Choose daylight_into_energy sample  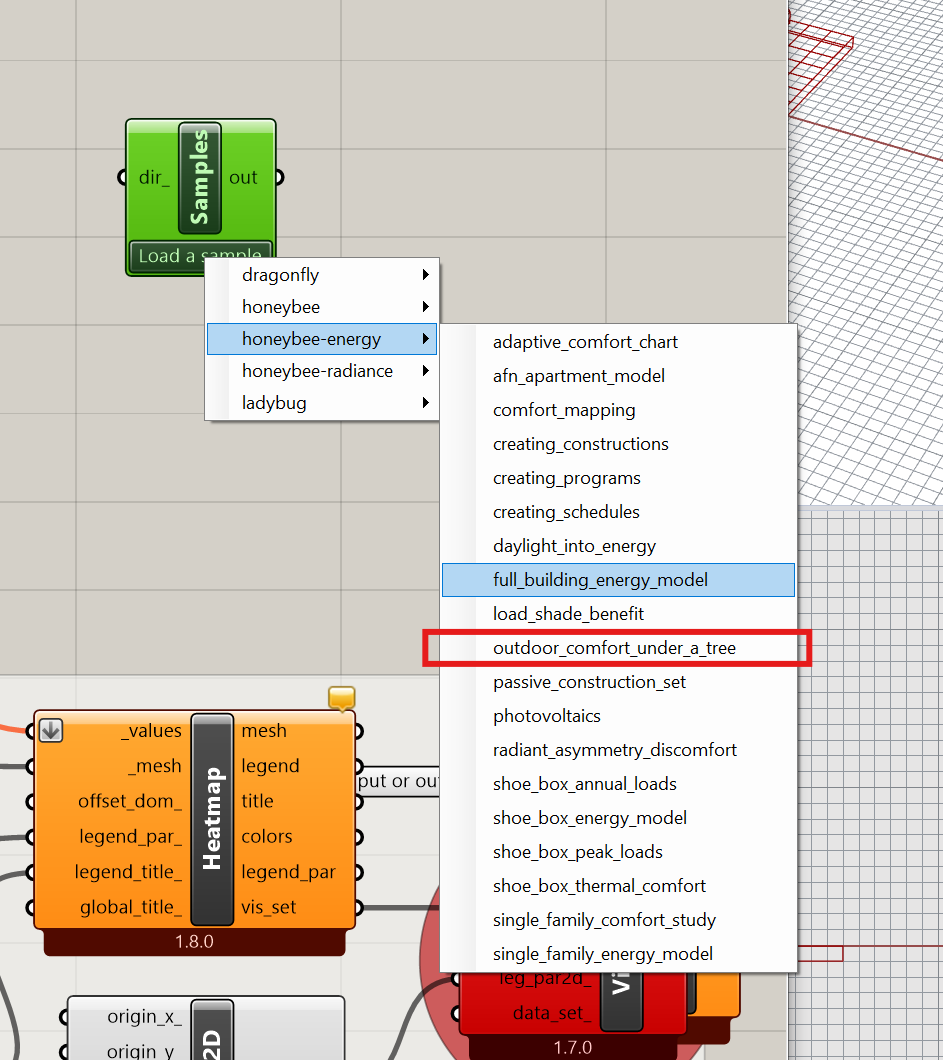coord(618,546)
